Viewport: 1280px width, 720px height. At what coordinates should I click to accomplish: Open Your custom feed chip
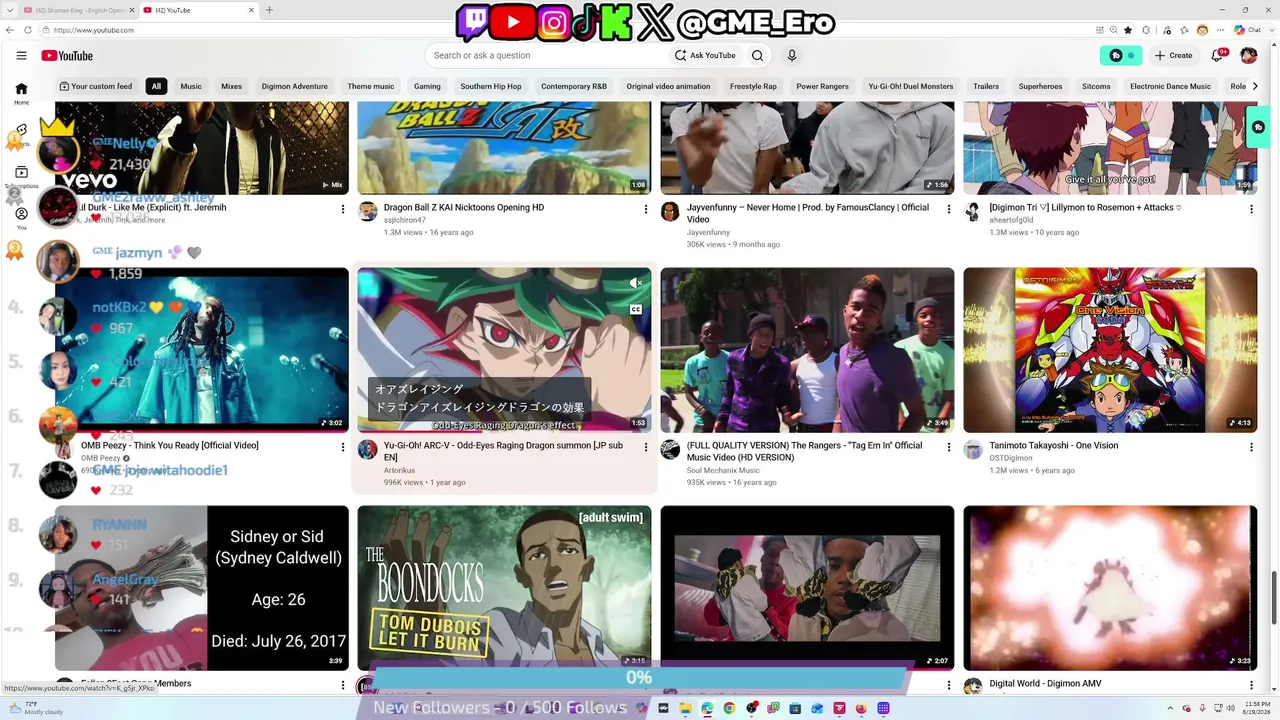click(96, 86)
